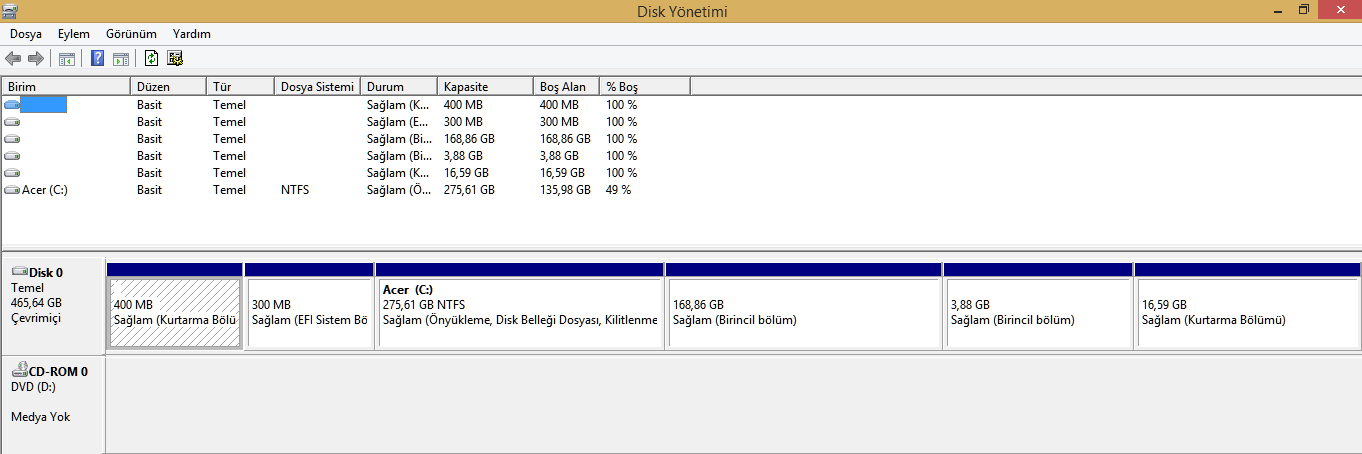Click the Disk Yönetimi window icon in title bar
This screenshot has height=454, width=1362.
click(11, 10)
